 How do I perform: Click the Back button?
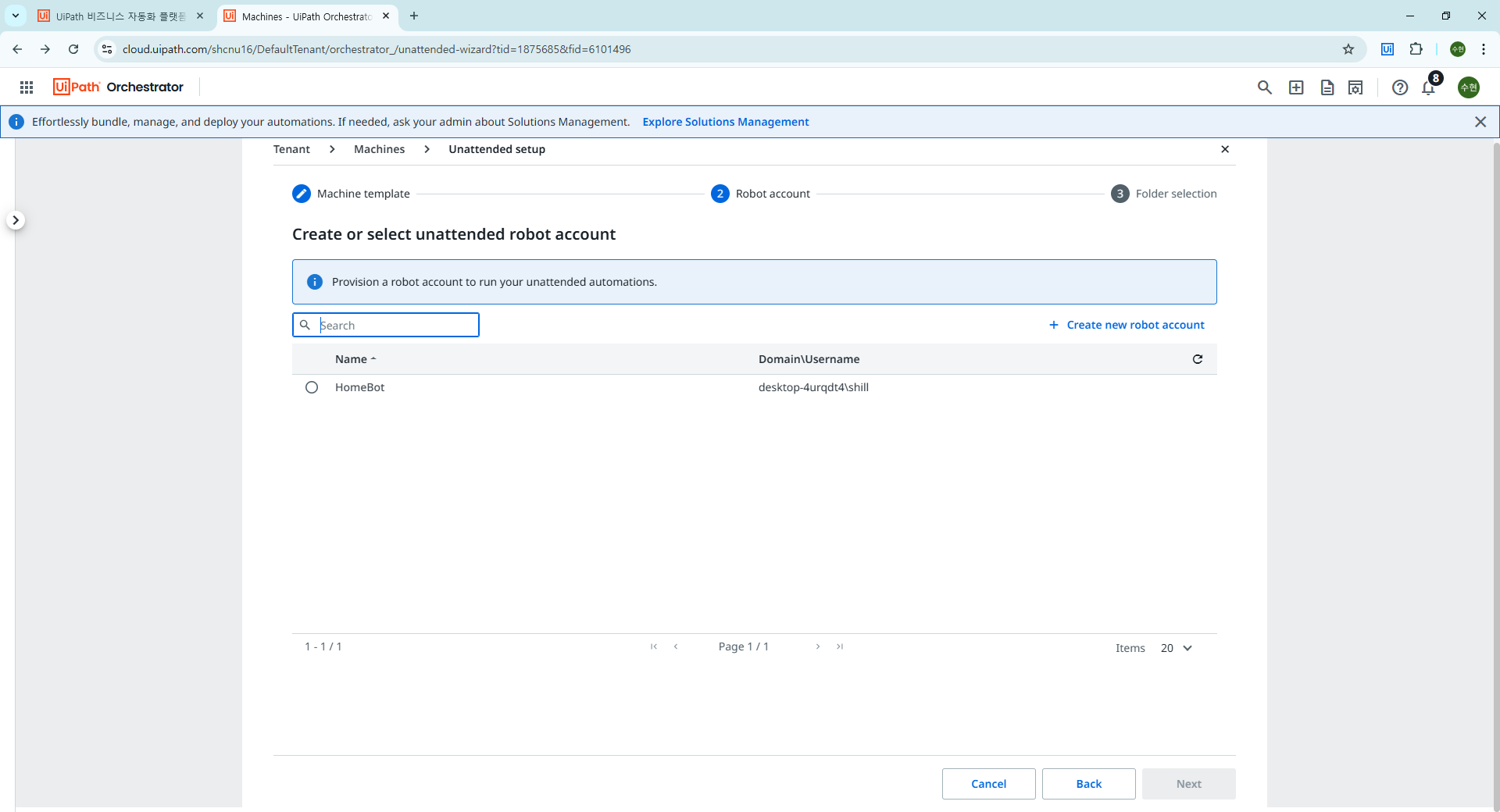click(1089, 784)
